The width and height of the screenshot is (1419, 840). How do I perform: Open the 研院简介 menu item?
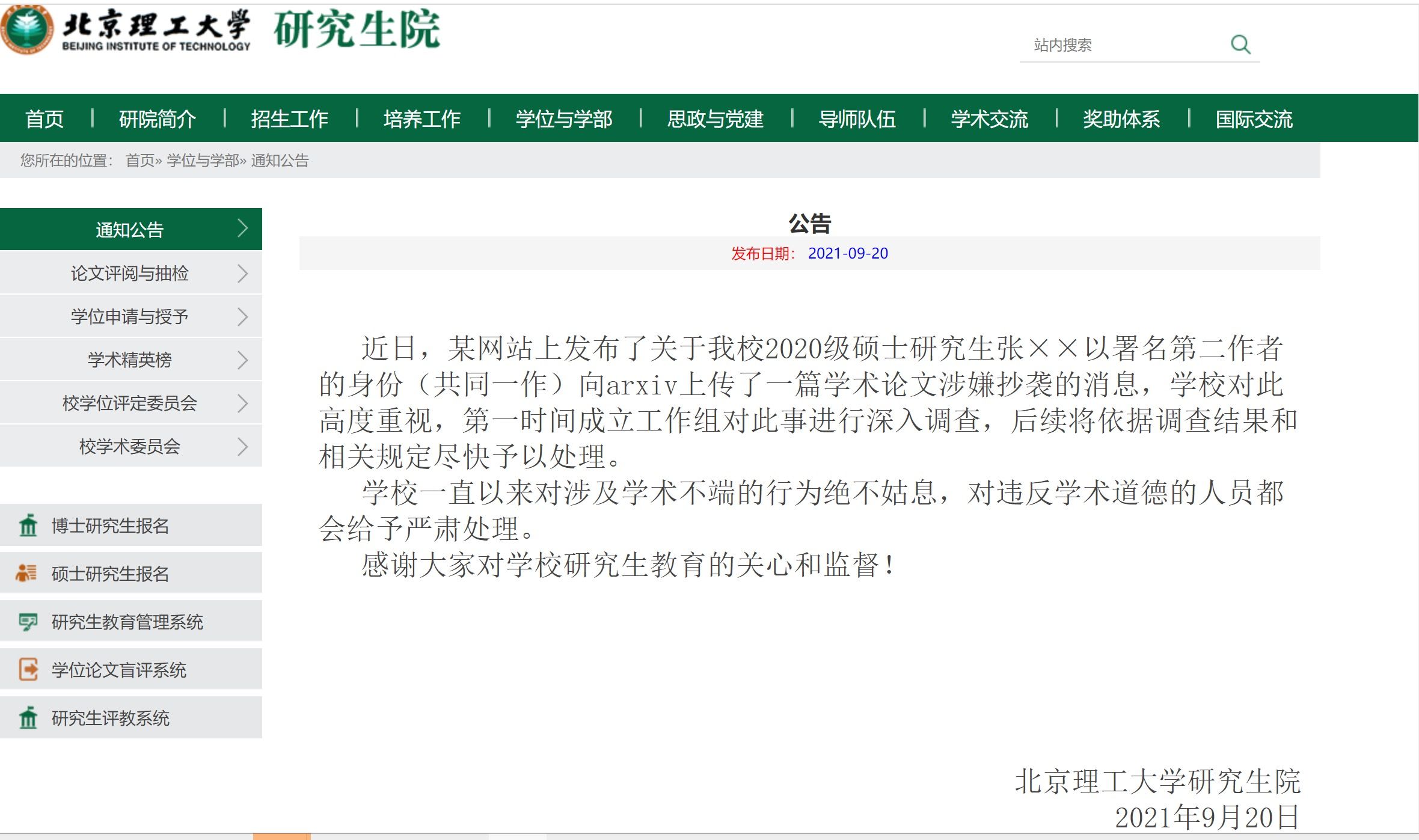coord(158,118)
